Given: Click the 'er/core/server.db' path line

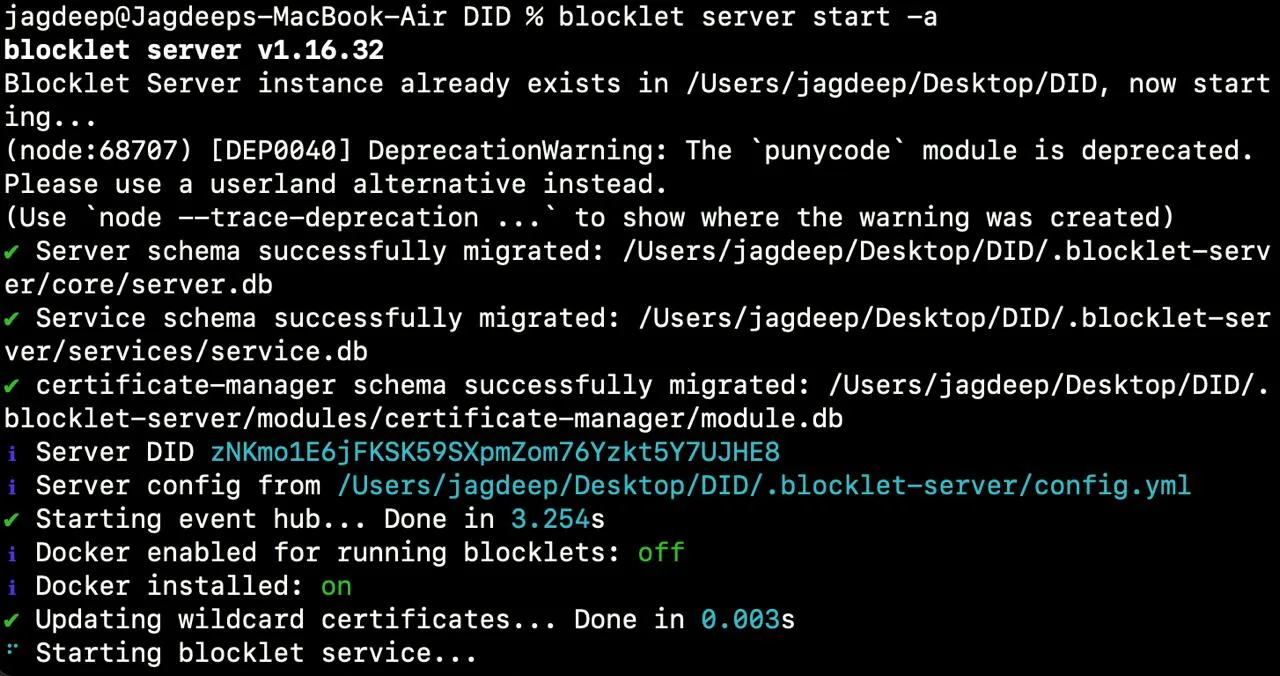Looking at the screenshot, I should coord(138,285).
